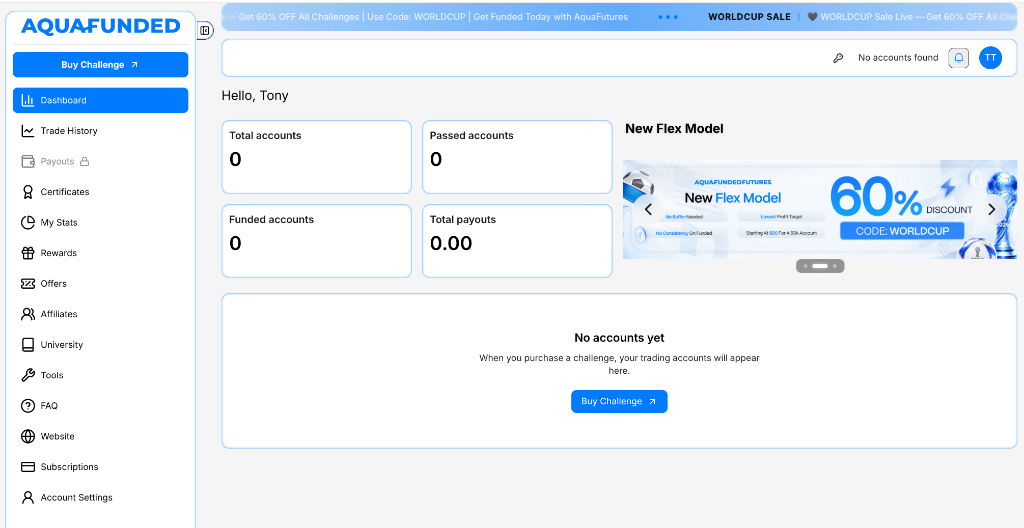Screen dimensions: 1024x528
Task: Click the Account Settings person icon
Action: pyautogui.click(x=27, y=497)
